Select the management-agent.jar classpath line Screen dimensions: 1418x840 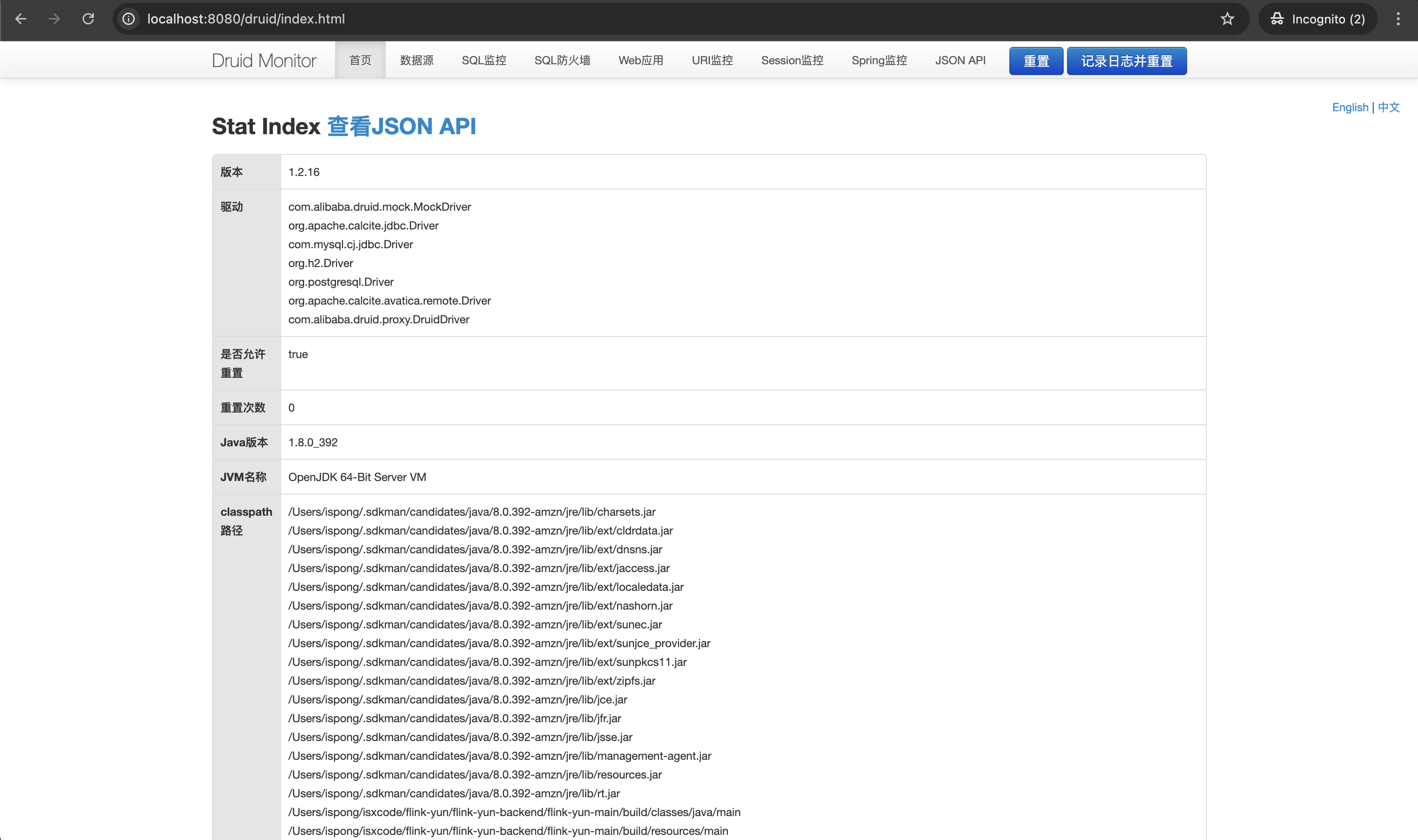500,756
